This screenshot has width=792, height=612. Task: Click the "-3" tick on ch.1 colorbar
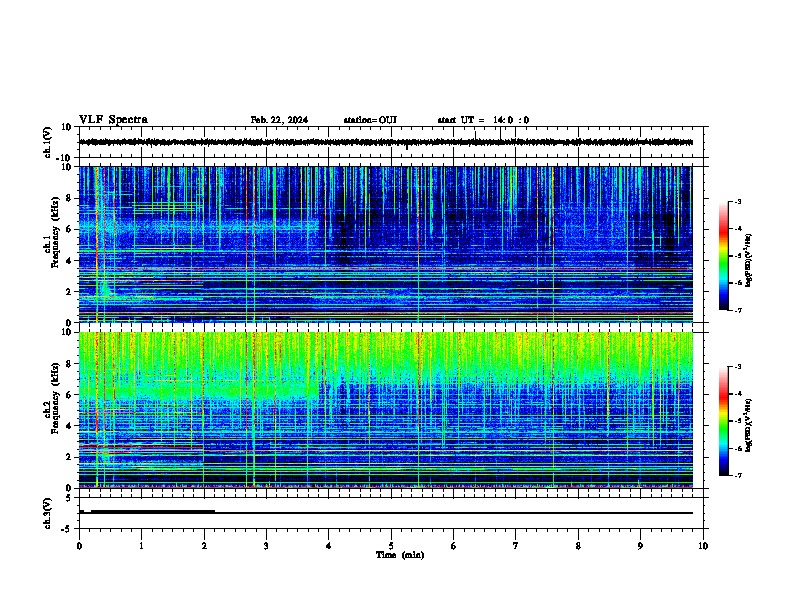pos(737,201)
